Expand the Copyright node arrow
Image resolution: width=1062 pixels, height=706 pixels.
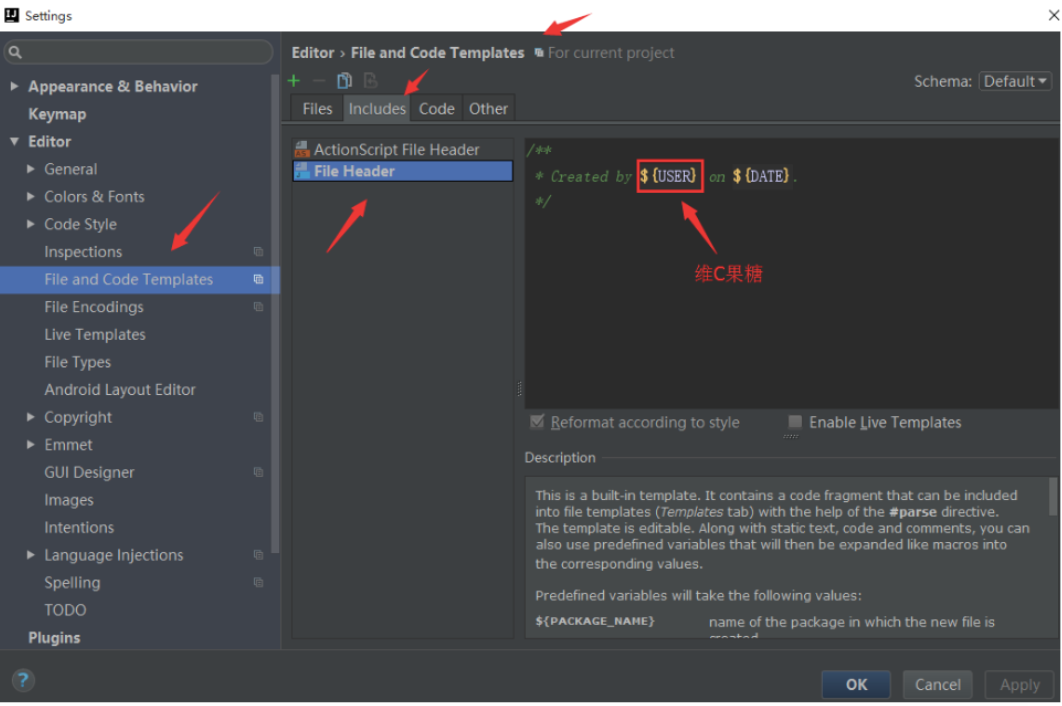(30, 417)
